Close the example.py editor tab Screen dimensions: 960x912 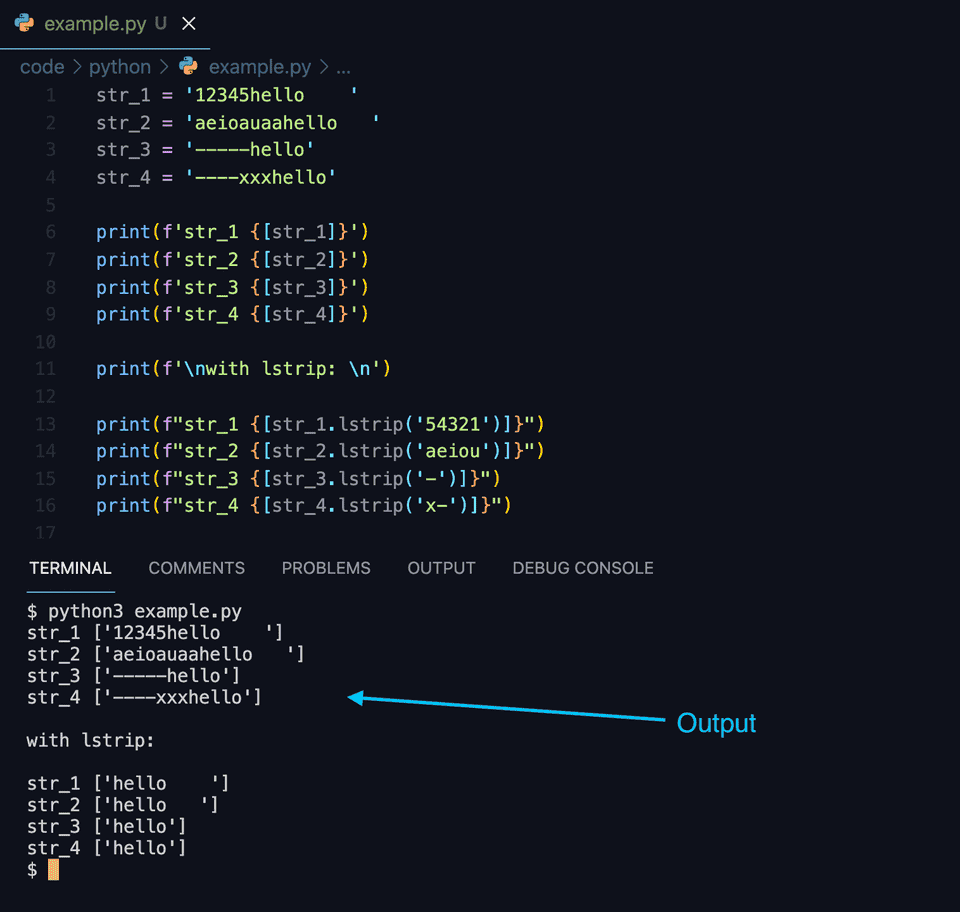(189, 23)
